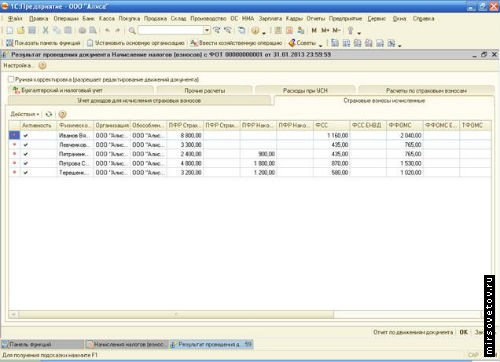Click Показать панель функций button

pos(43,43)
